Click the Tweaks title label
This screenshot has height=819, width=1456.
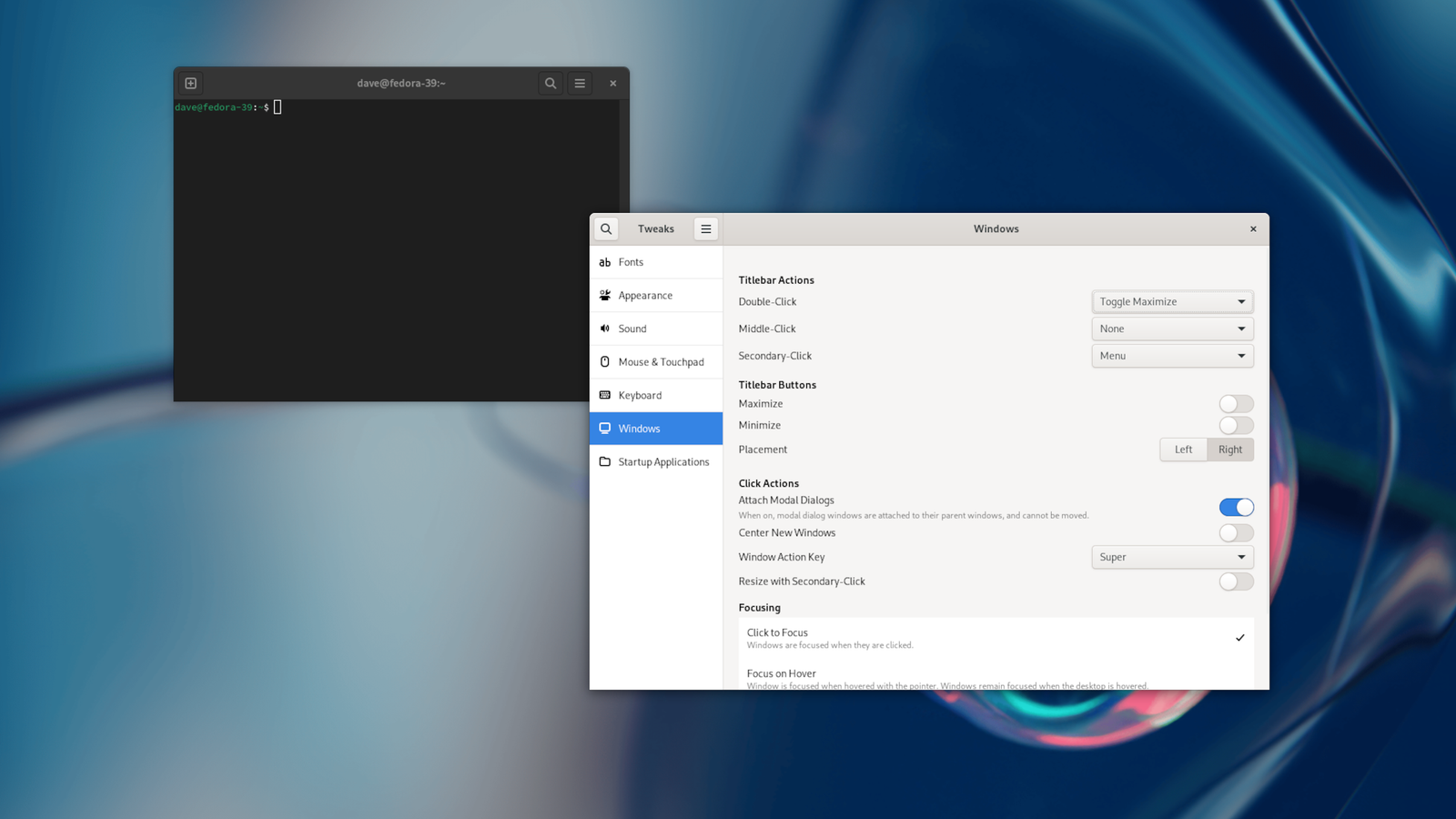[x=656, y=229]
